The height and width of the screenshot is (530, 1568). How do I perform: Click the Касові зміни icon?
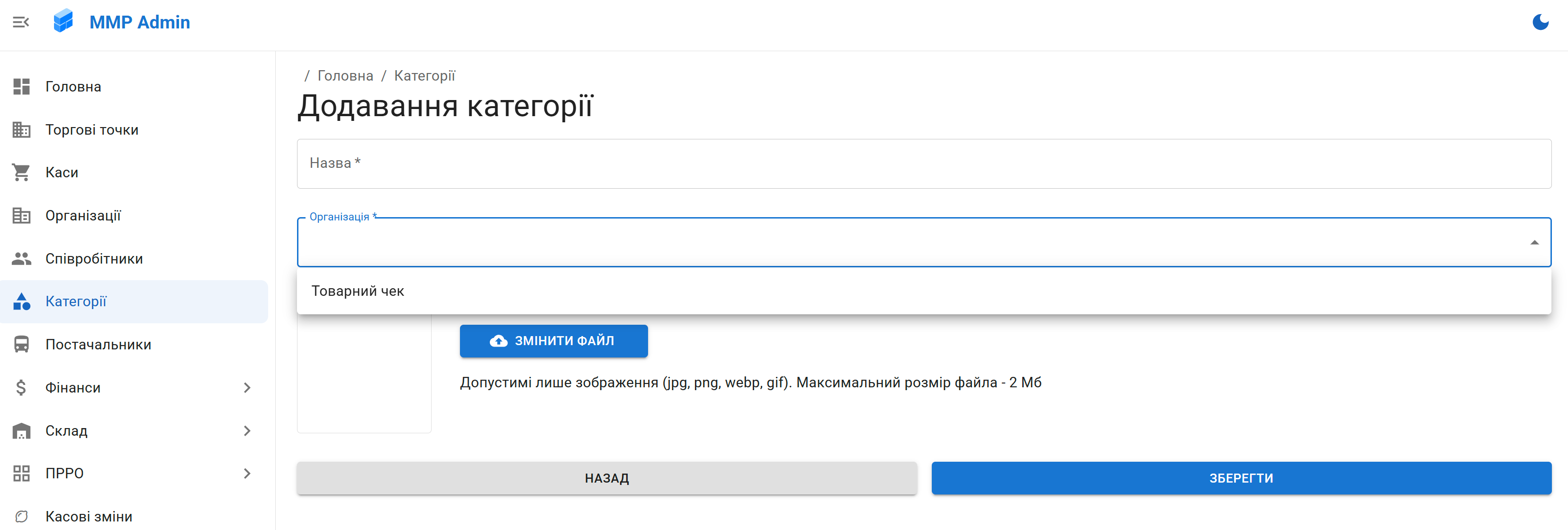coord(21,517)
